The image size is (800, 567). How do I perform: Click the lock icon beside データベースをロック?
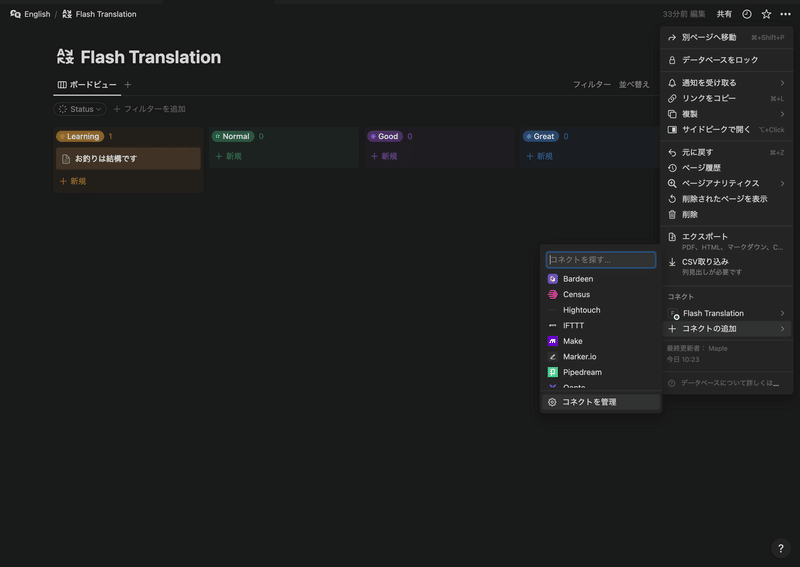[x=672, y=60]
